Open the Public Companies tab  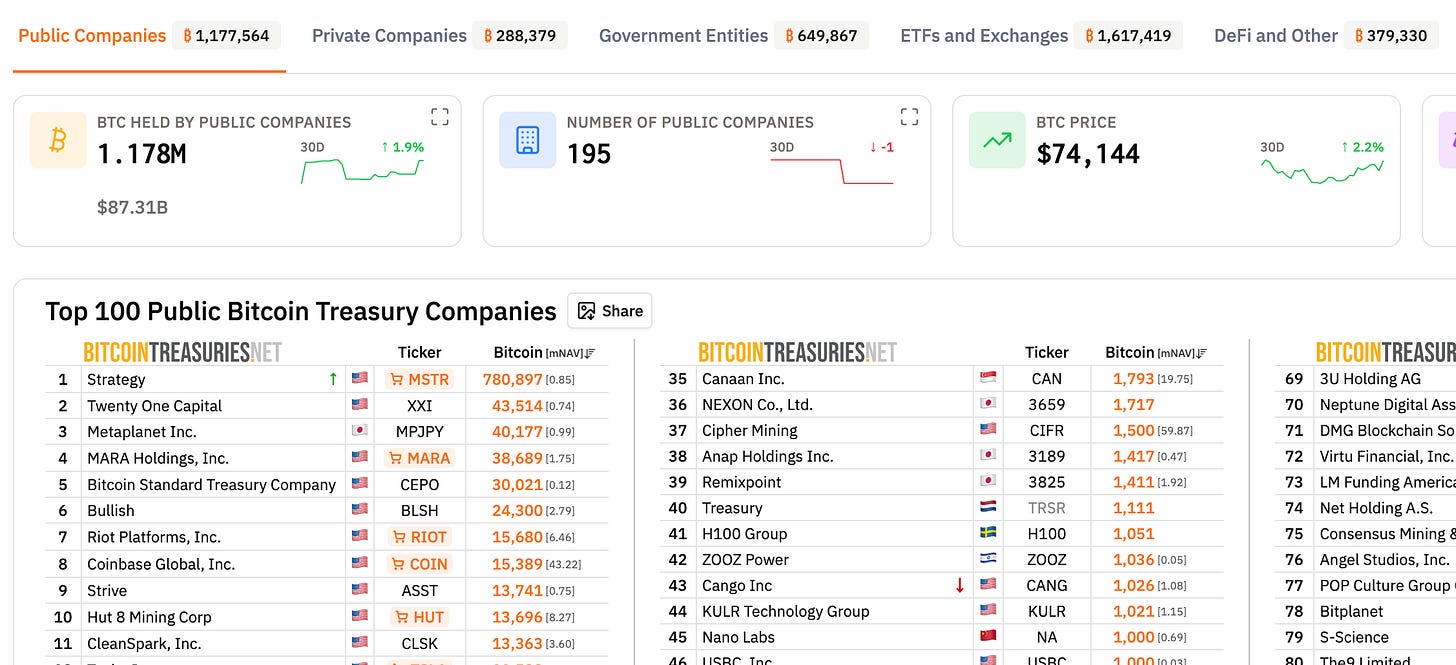[149, 36]
